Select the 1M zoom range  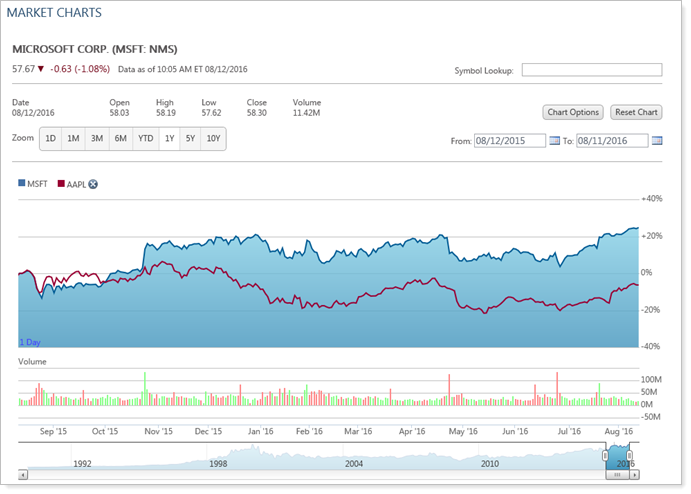pos(73,139)
